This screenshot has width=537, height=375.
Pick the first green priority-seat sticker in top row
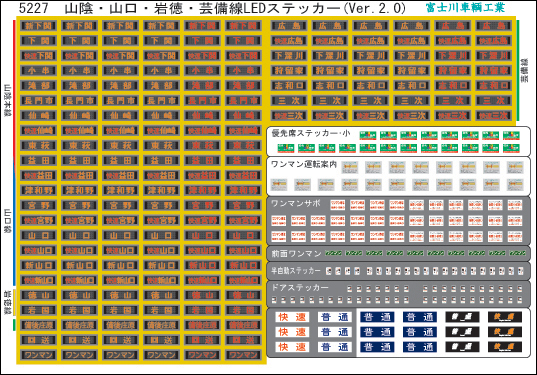tap(368, 136)
